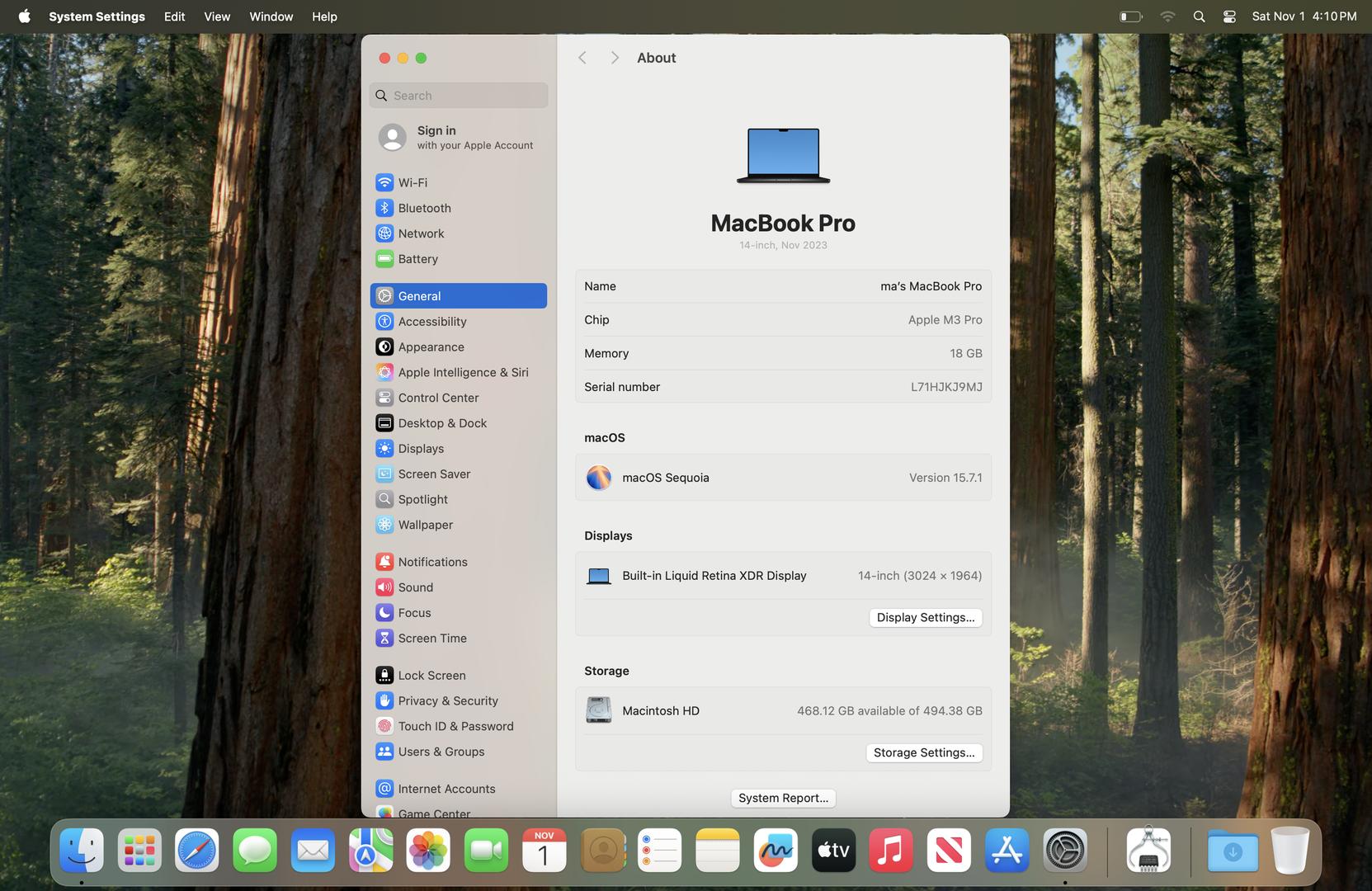1372x891 pixels.
Task: Select Control Center in sidebar
Action: point(437,398)
